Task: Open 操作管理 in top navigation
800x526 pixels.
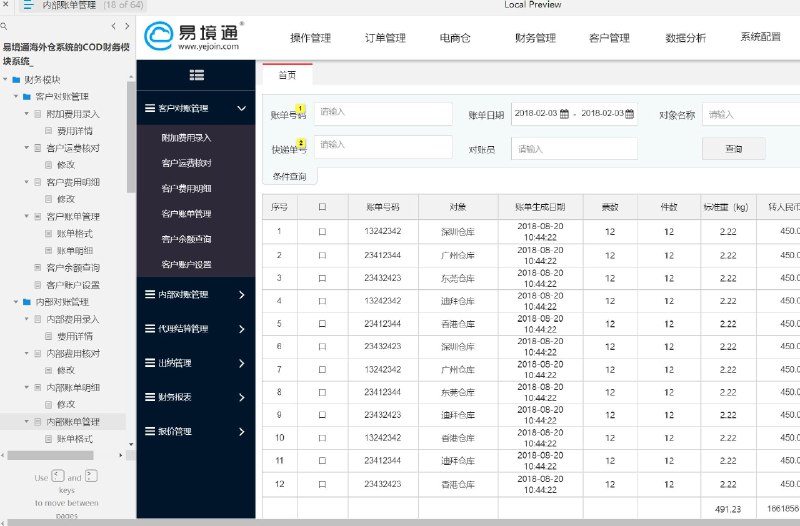Action: [x=310, y=38]
